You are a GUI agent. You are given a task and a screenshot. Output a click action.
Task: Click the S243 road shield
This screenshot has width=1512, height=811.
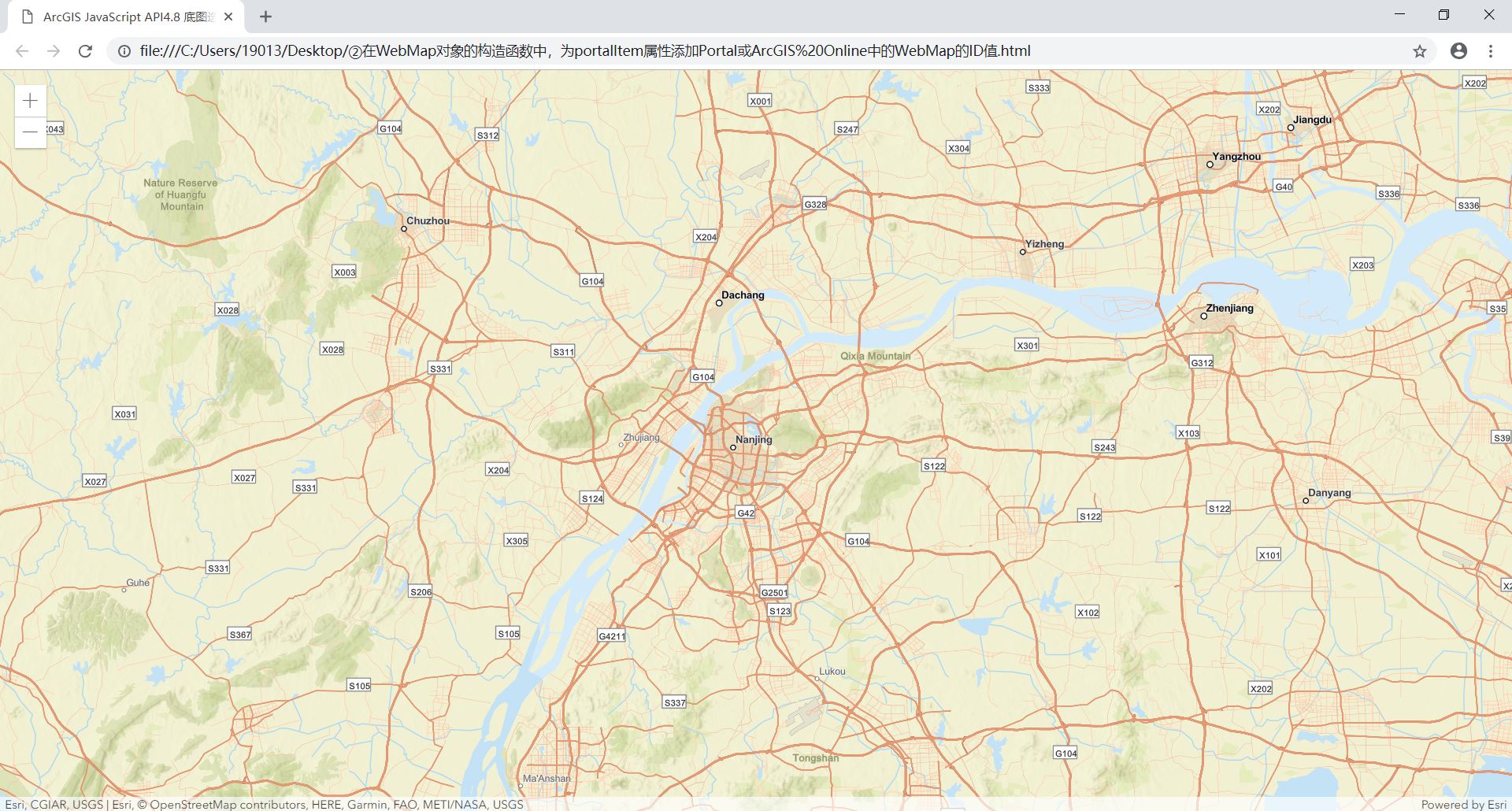(1104, 447)
